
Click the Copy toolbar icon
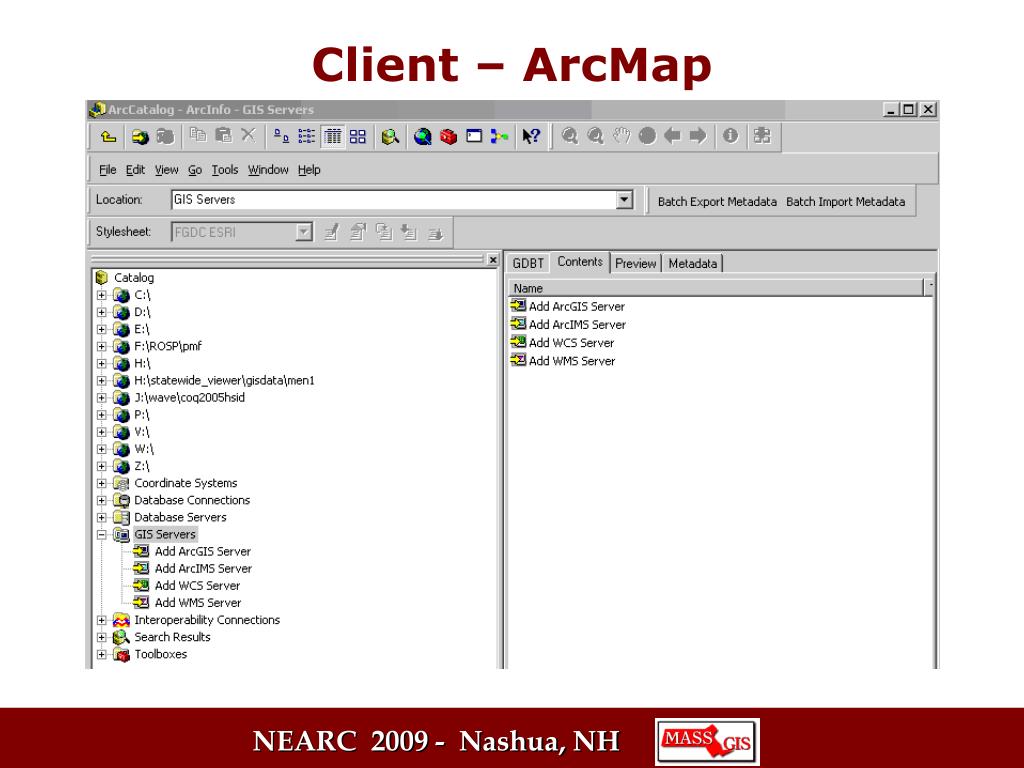point(198,135)
